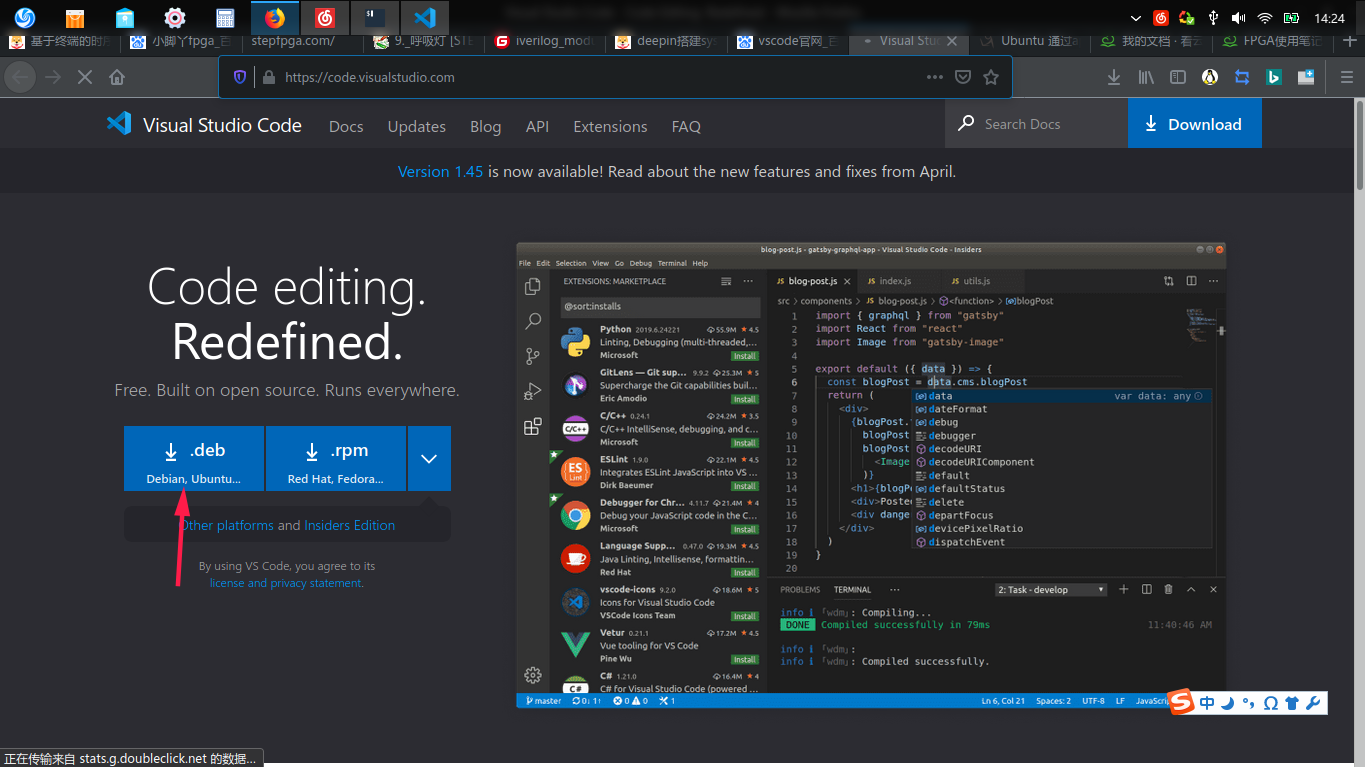The image size is (1365, 767).
Task: Open the Wi-Fi icon in system tray
Action: click(1264, 18)
